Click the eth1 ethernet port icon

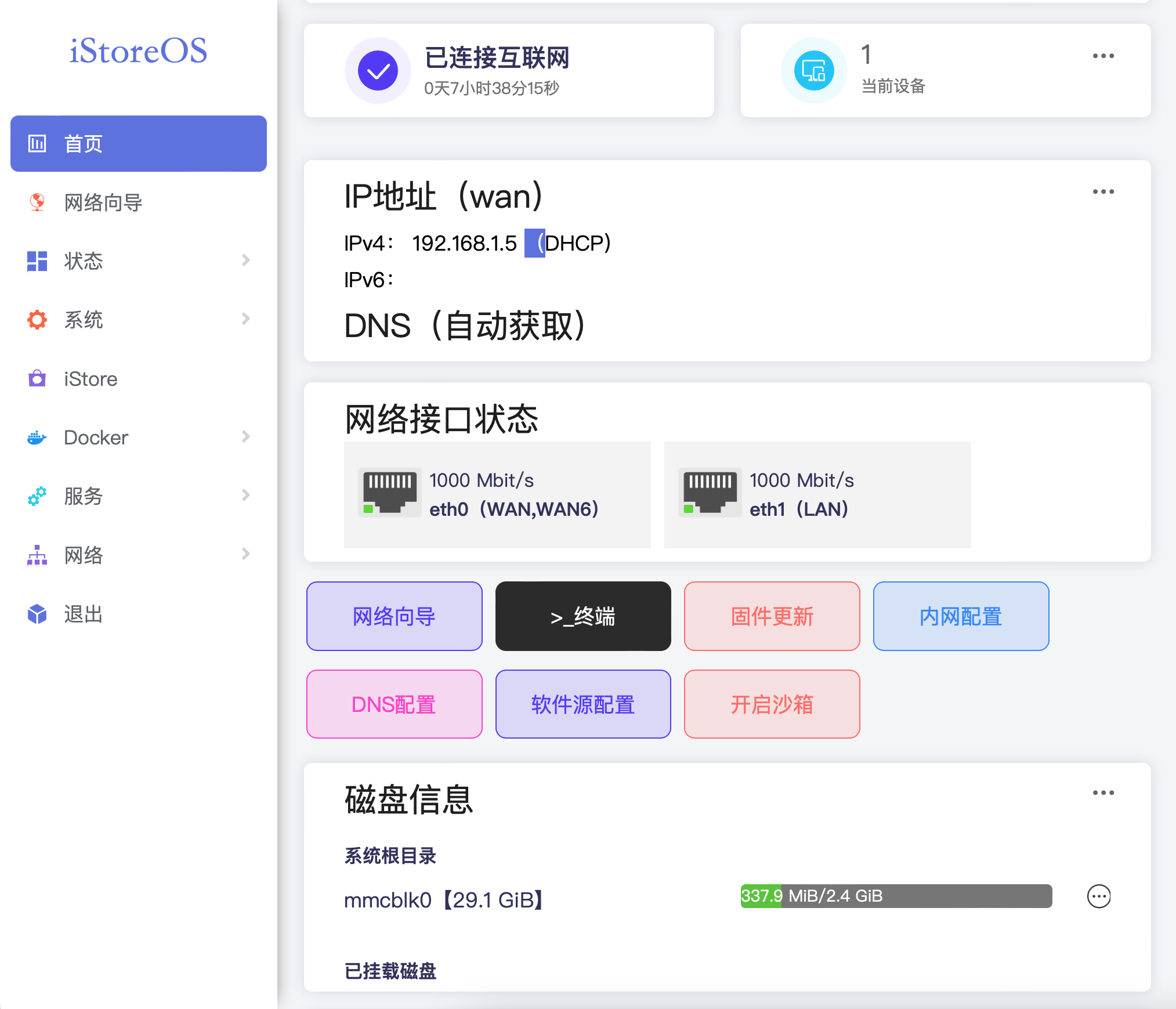pyautogui.click(x=710, y=492)
